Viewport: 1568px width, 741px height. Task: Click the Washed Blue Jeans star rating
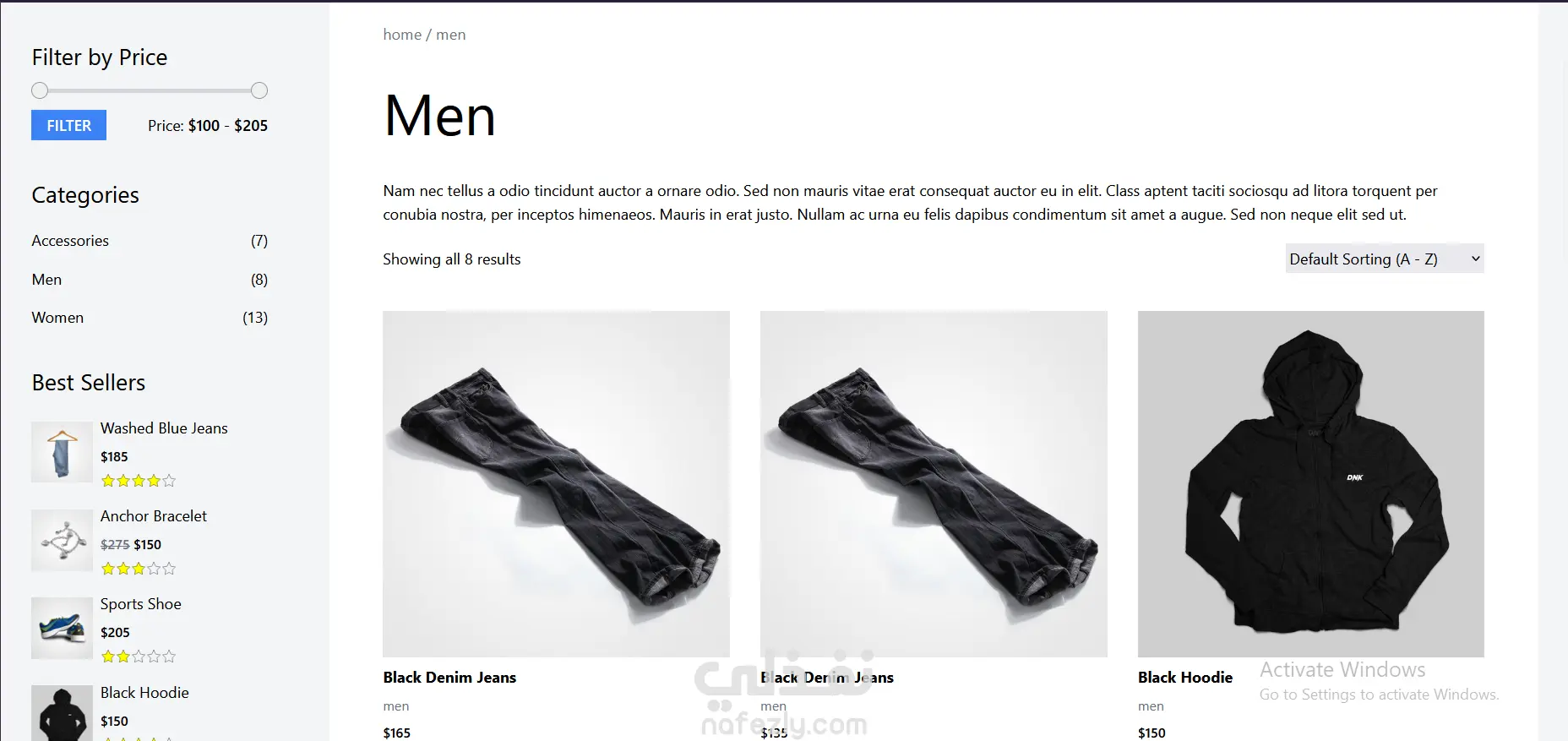[x=139, y=481]
